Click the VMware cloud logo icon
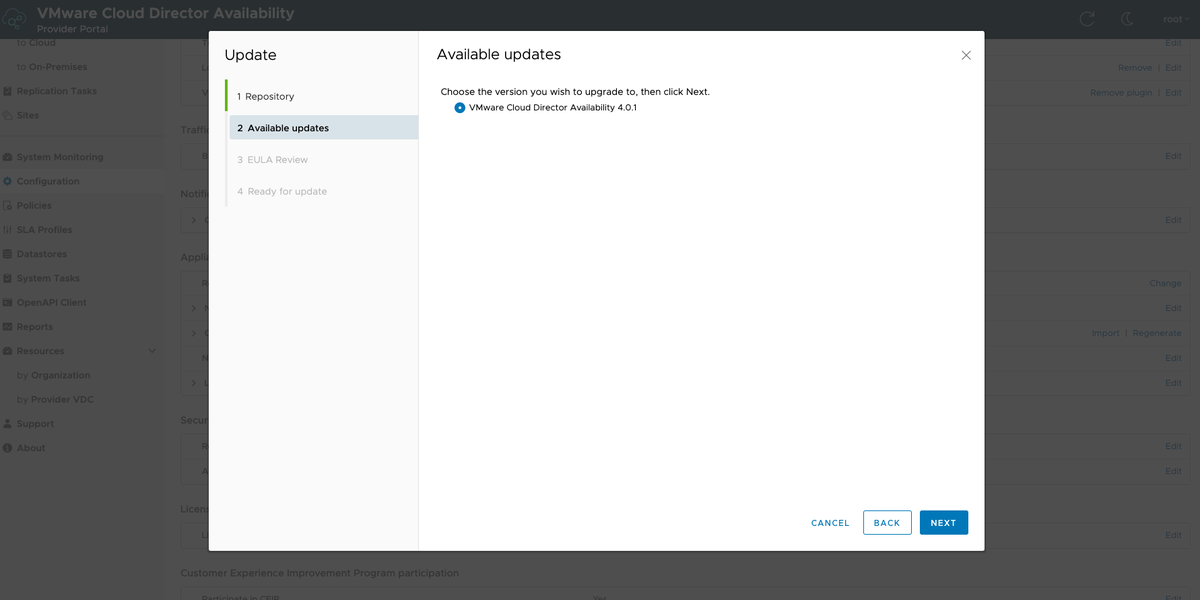This screenshot has width=1200, height=600. coord(15,19)
